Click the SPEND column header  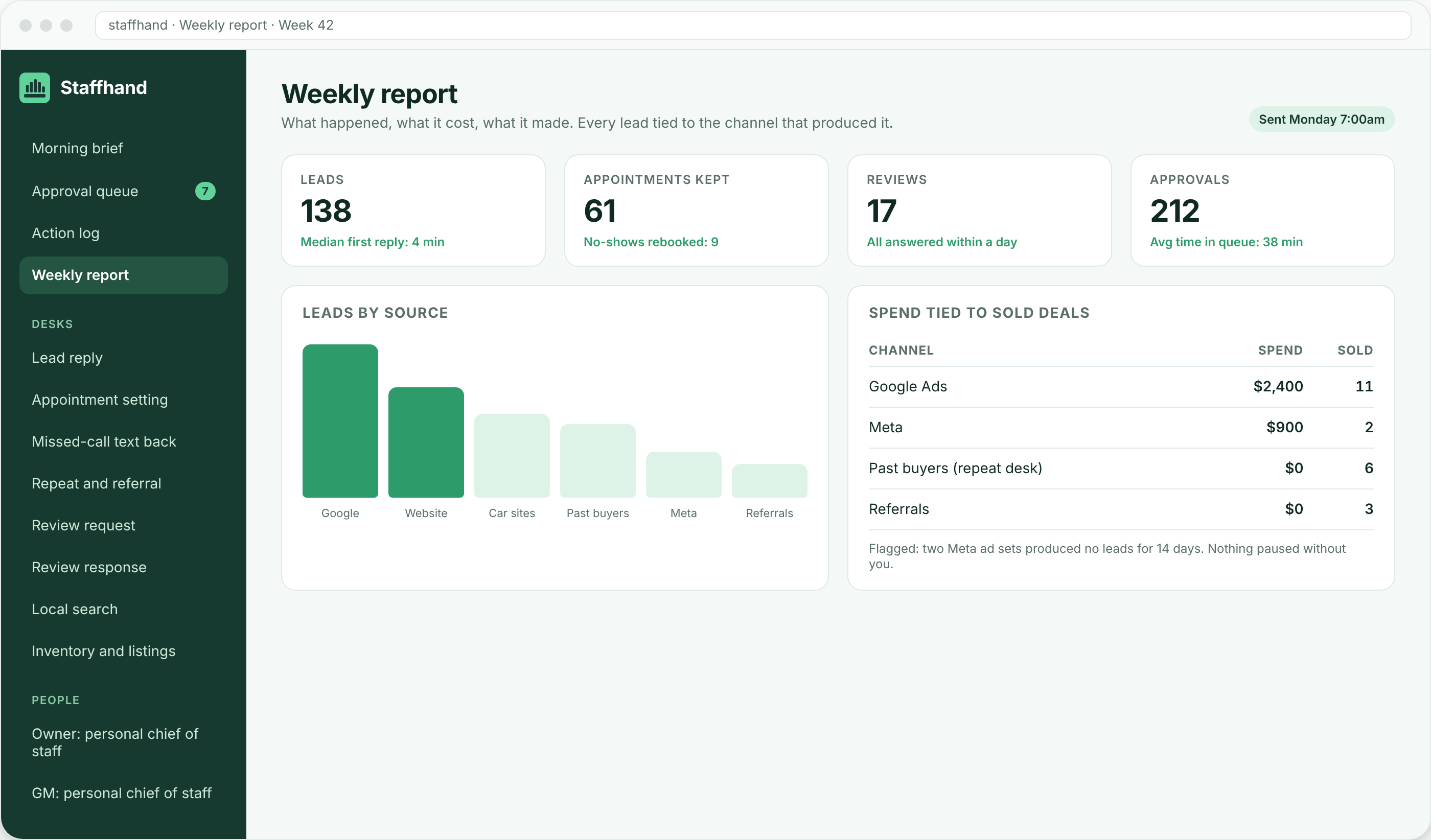[1280, 350]
